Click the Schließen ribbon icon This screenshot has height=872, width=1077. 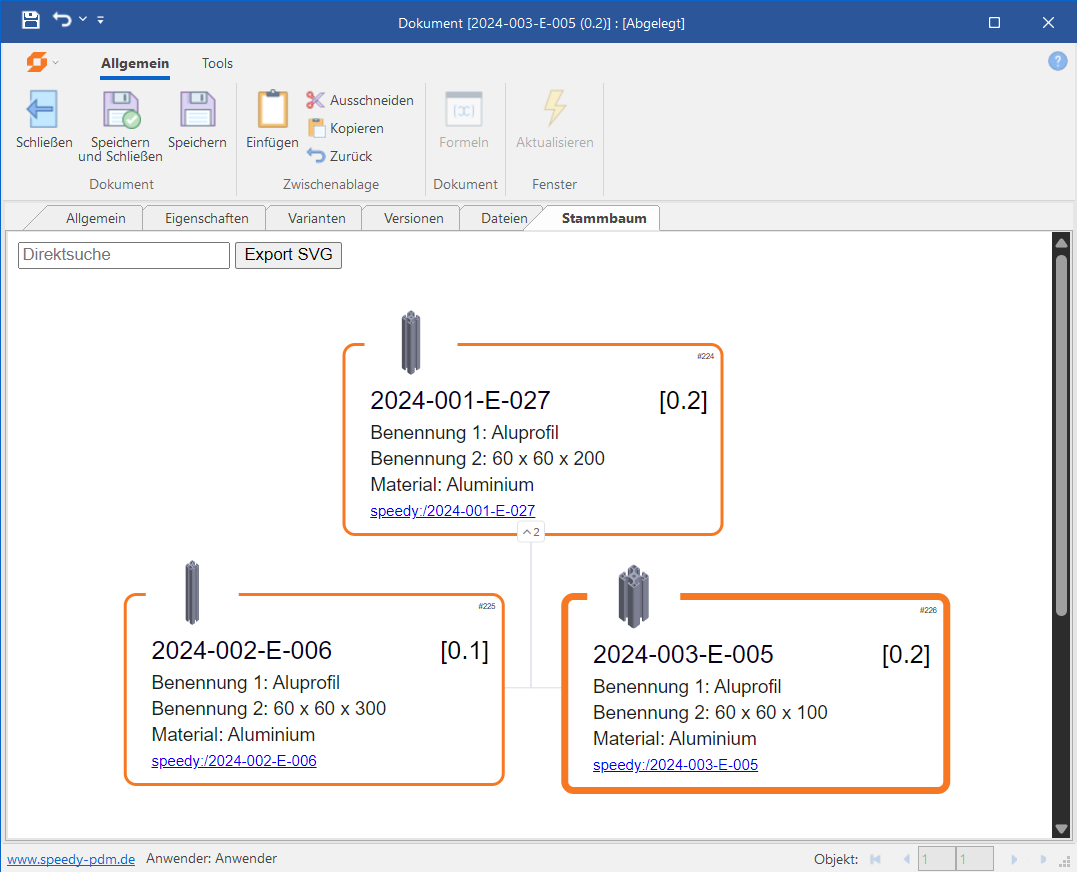point(43,110)
